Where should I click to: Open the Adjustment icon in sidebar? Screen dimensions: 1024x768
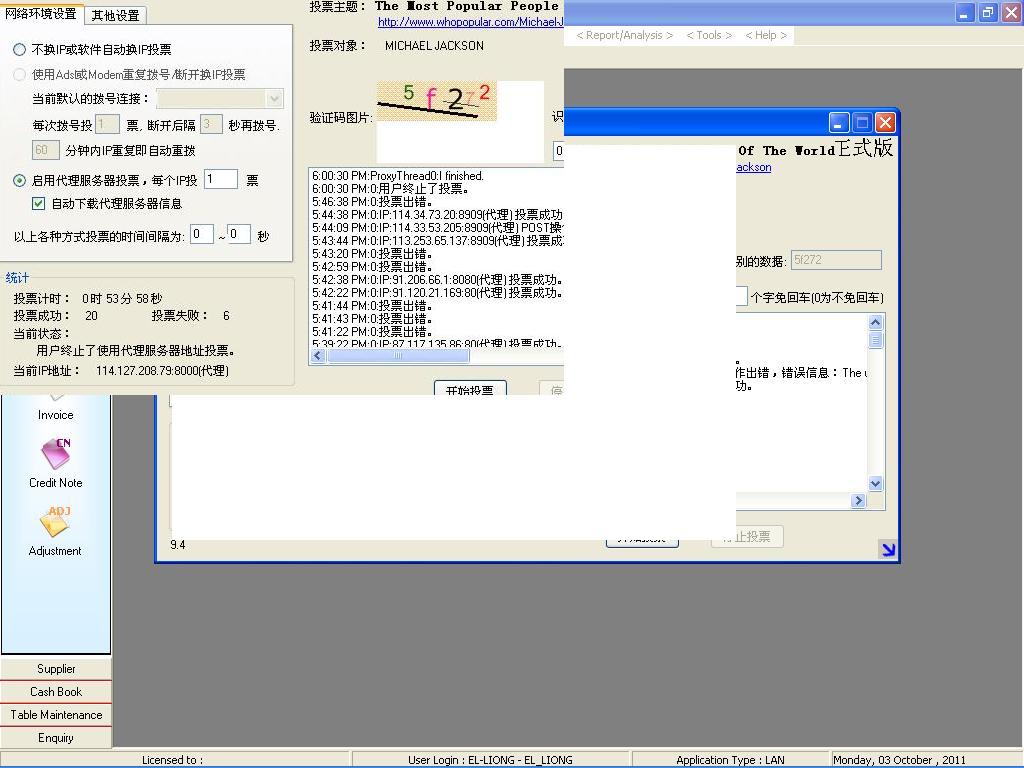pos(55,523)
